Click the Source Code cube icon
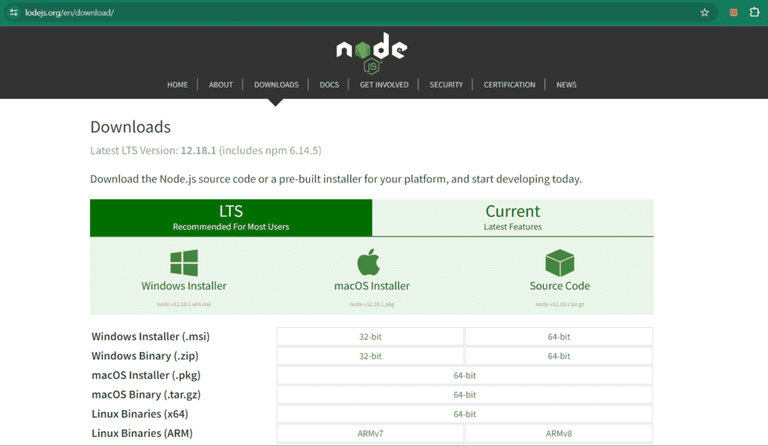 559,263
